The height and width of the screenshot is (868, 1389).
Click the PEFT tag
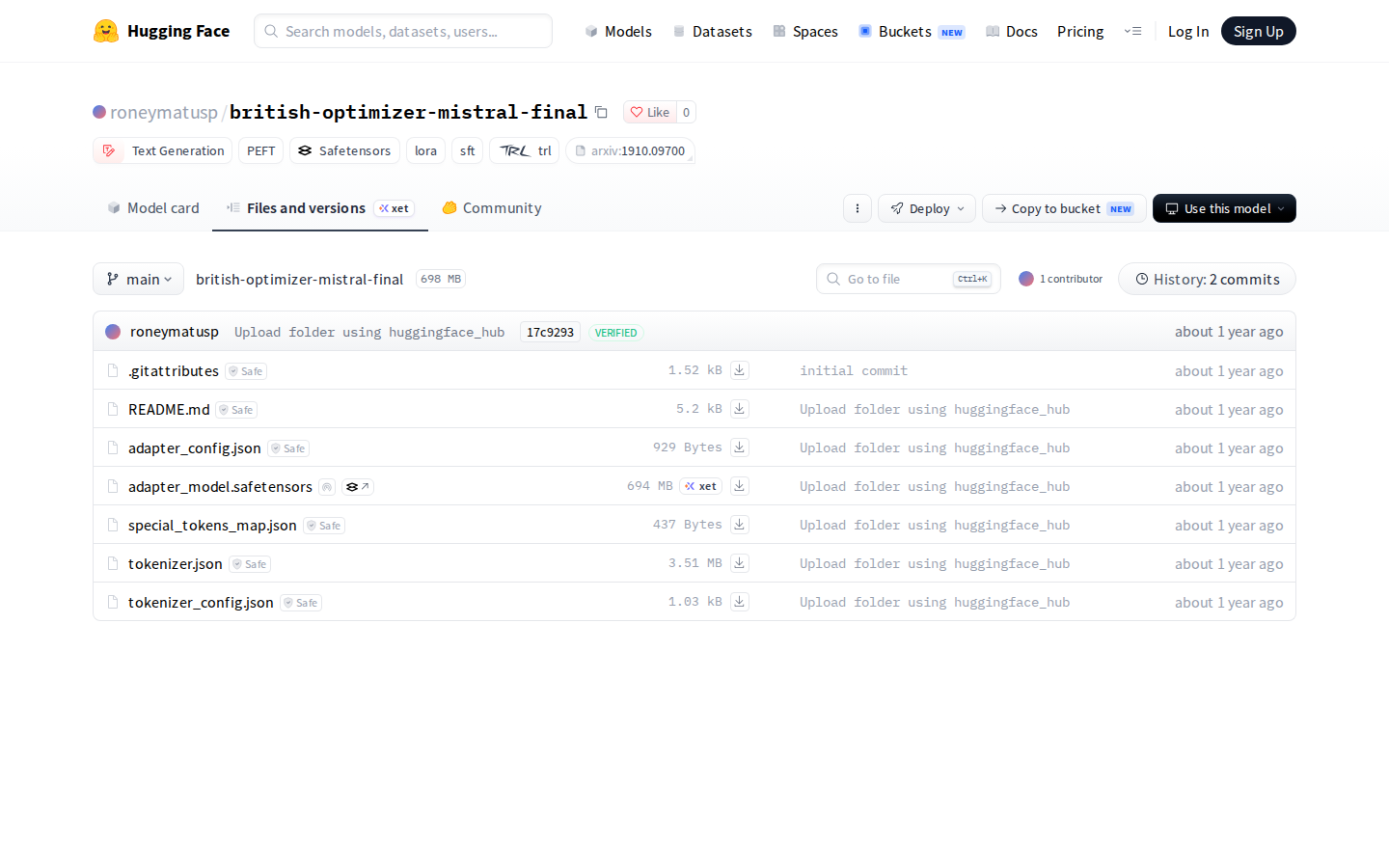(x=260, y=150)
